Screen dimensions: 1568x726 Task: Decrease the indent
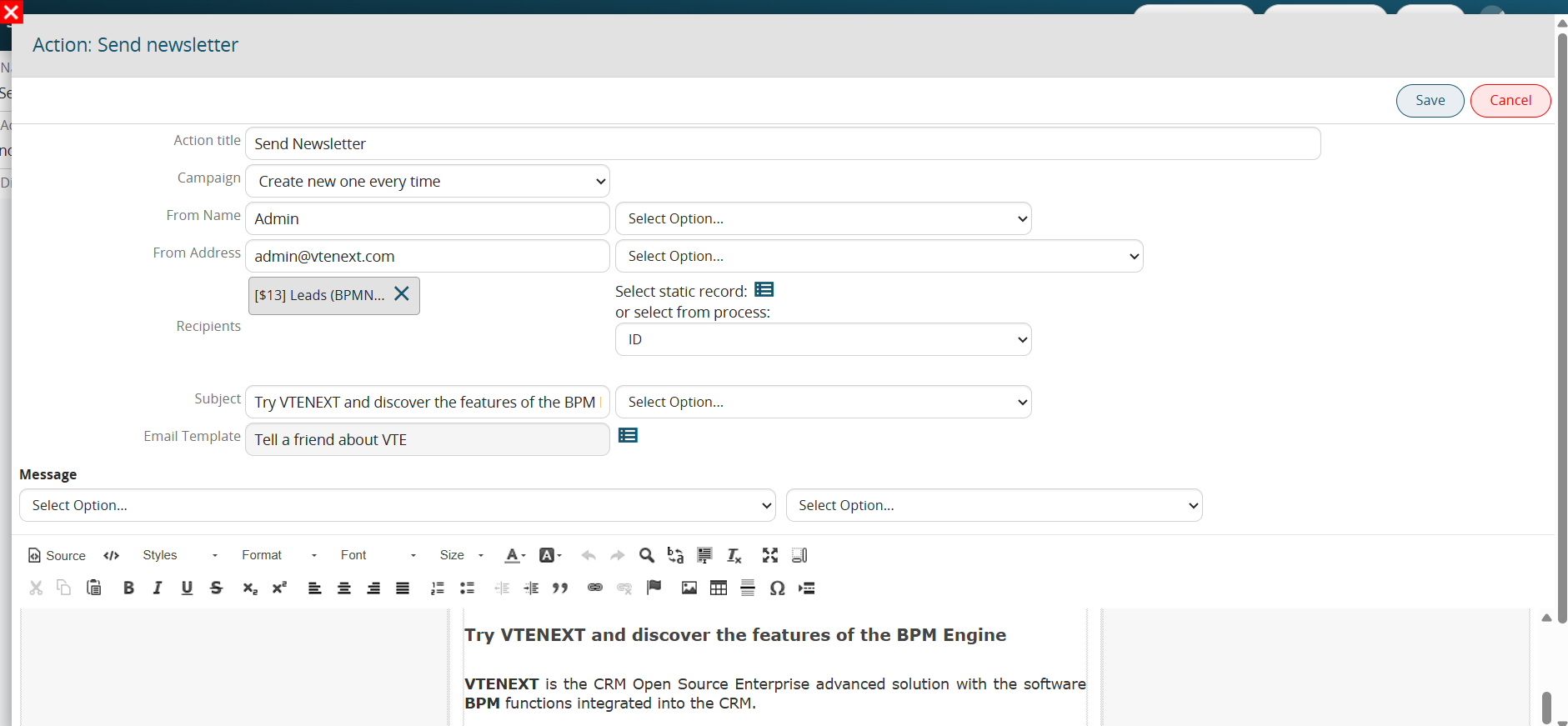pos(502,588)
